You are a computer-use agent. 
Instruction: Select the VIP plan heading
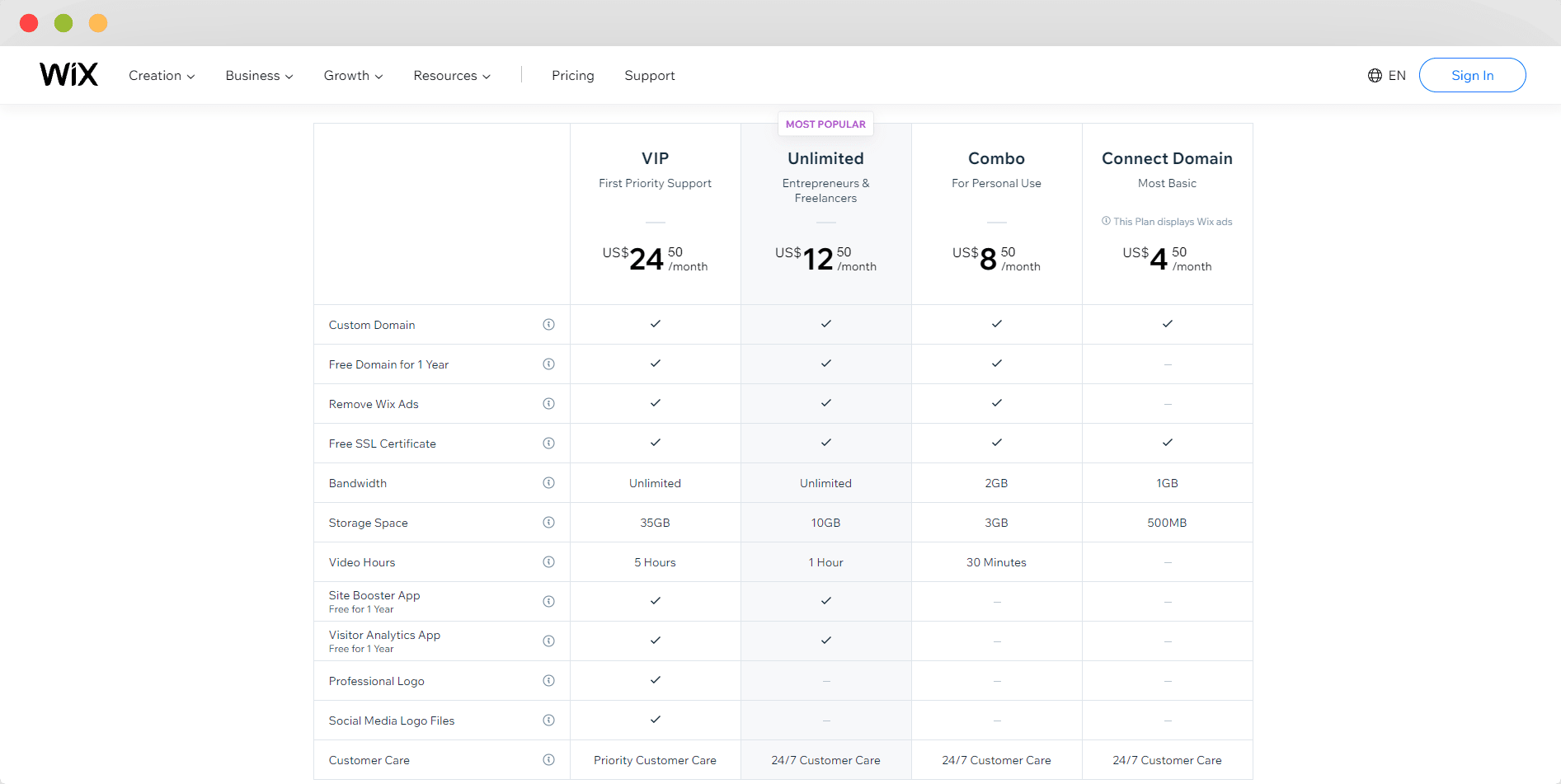pyautogui.click(x=656, y=158)
